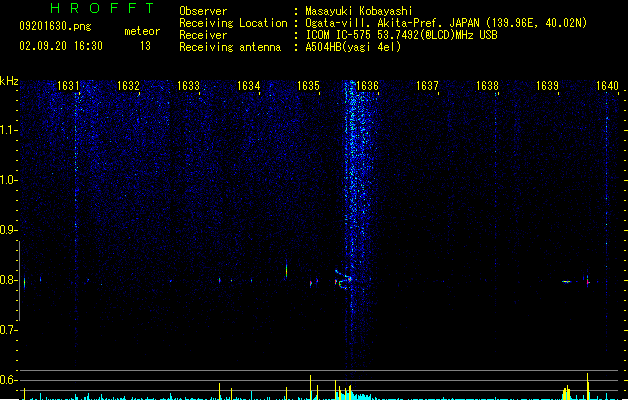Click the antenna value A504HB(yagi 4el)
The width and height of the screenshot is (629, 400).
tap(353, 47)
